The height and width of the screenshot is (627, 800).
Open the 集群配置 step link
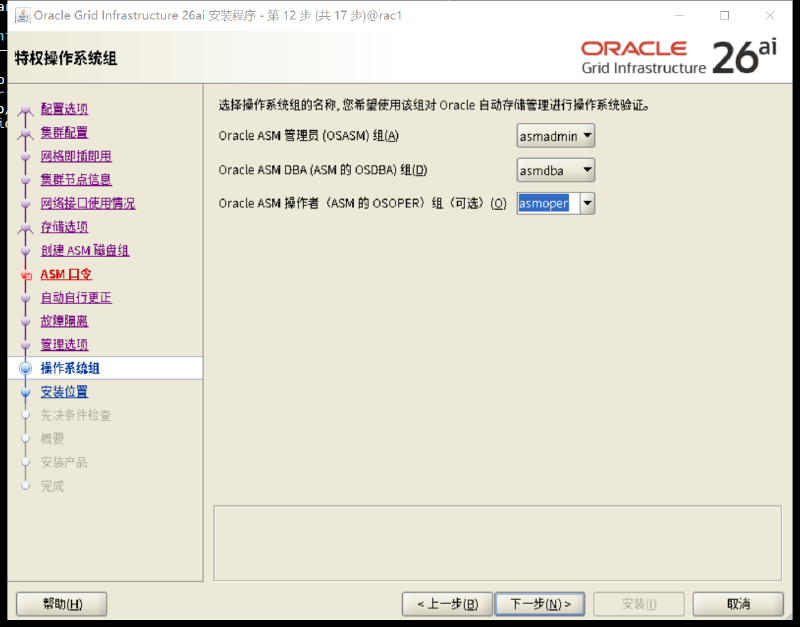(x=64, y=133)
